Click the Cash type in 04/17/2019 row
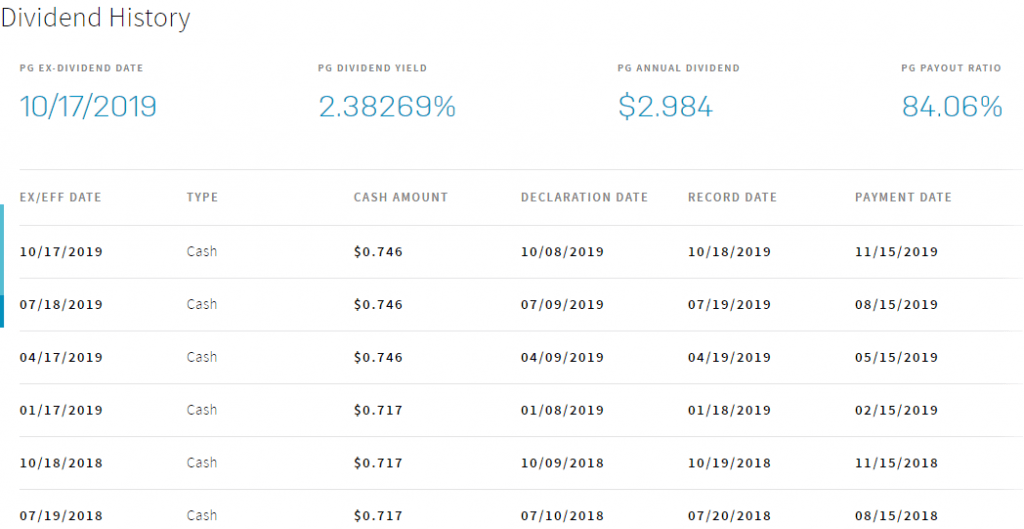This screenshot has height=529, width=1024. [x=202, y=358]
